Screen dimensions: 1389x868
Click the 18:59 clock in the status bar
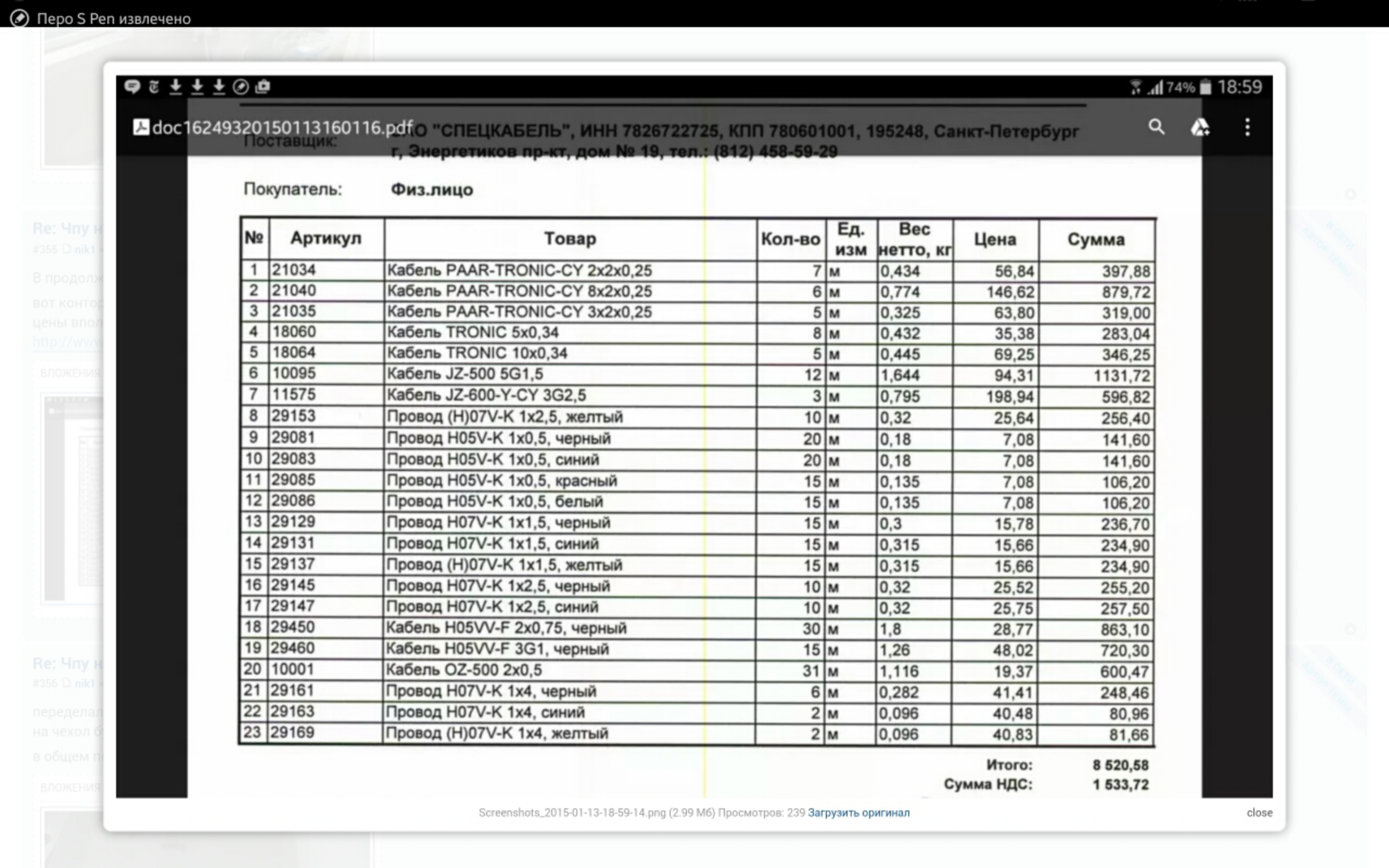[x=1239, y=87]
